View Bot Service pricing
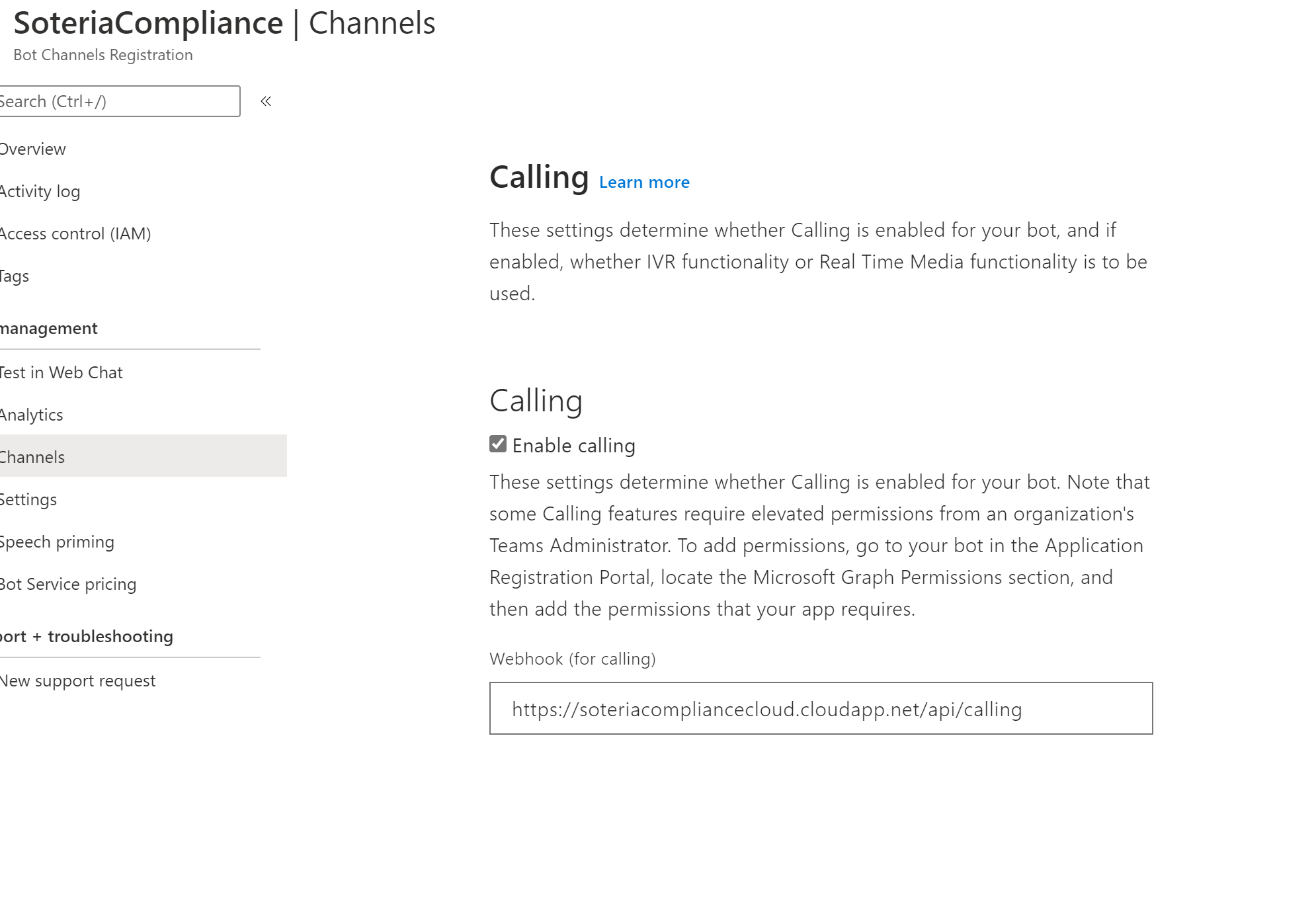The image size is (1316, 904). (68, 584)
